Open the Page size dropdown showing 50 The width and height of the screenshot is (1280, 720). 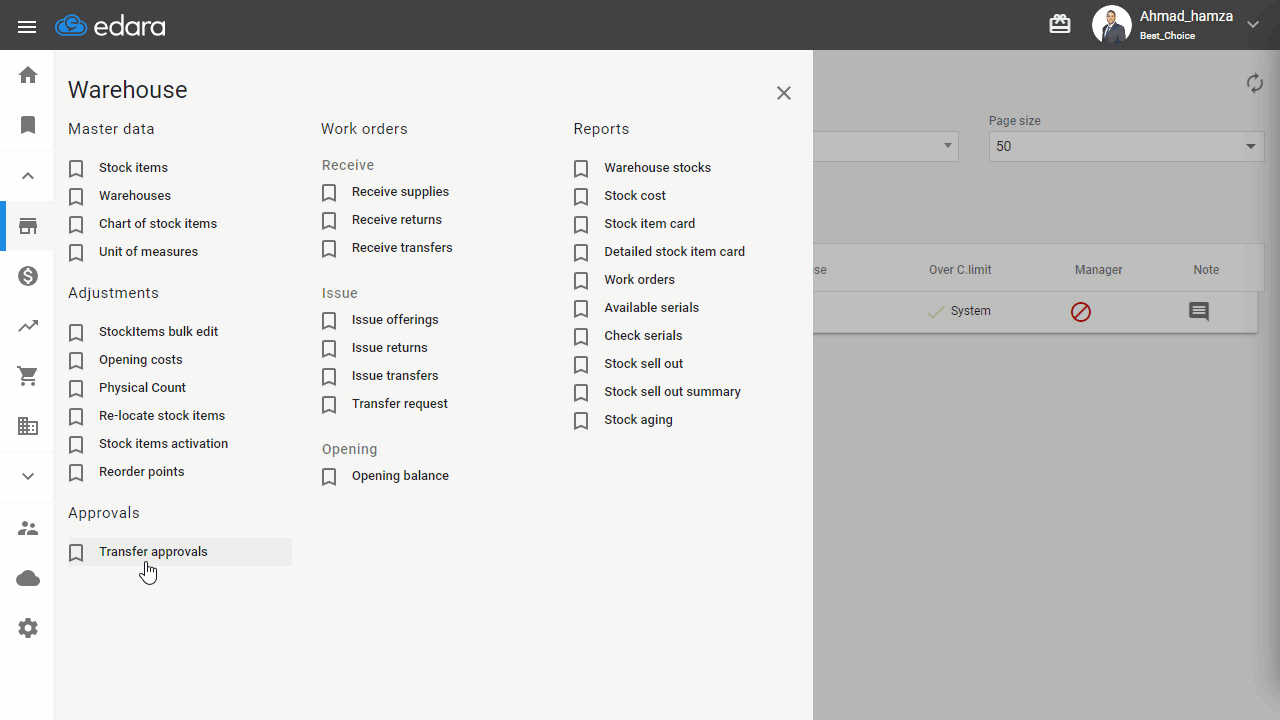point(1126,146)
